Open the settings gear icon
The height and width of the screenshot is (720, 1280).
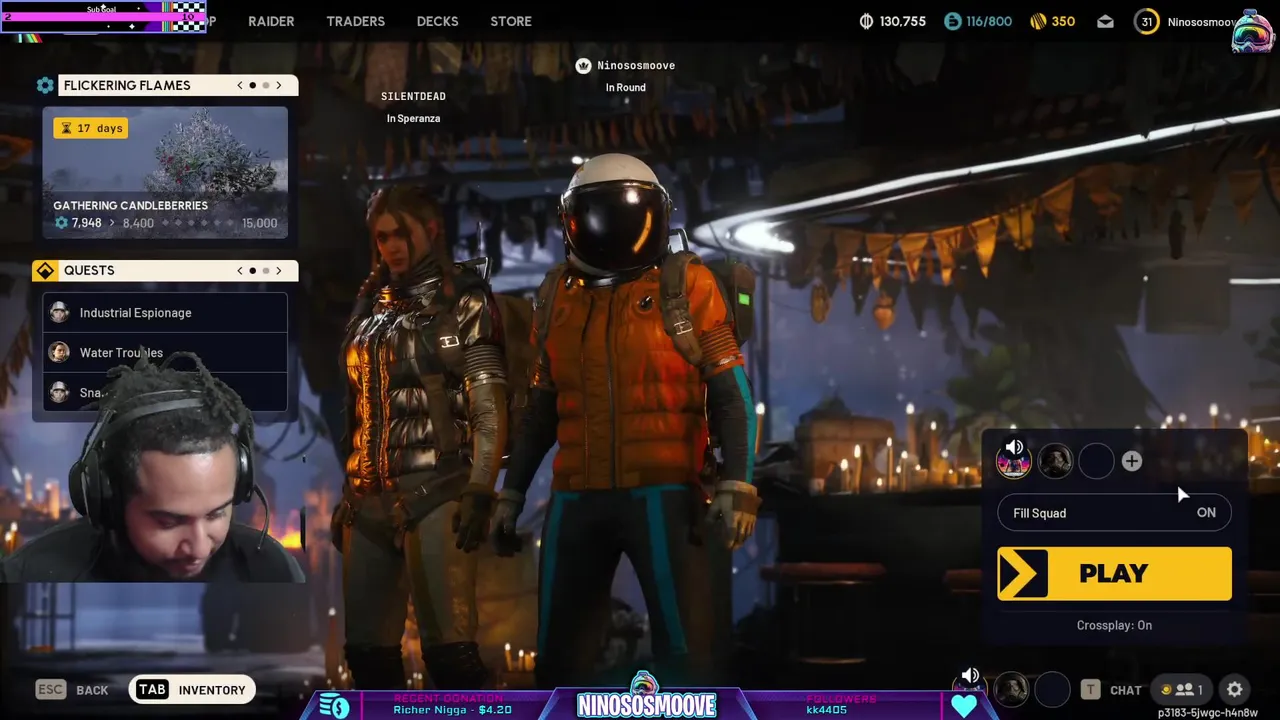coord(1235,689)
